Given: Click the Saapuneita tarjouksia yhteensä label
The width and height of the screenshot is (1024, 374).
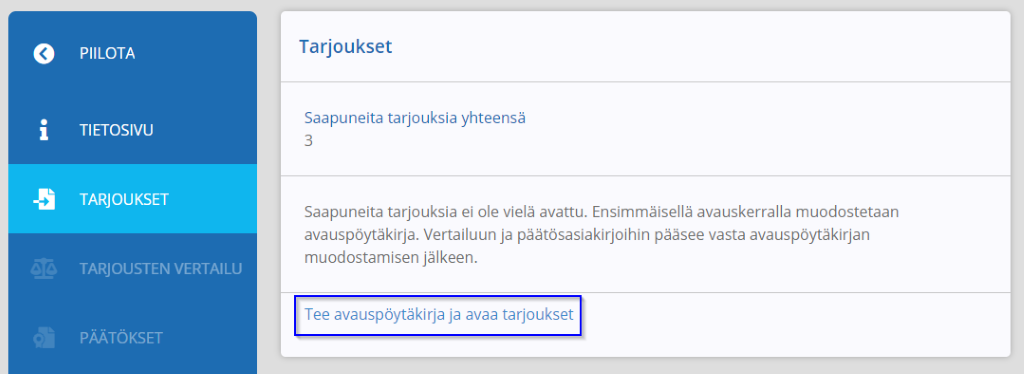Looking at the screenshot, I should [415, 118].
